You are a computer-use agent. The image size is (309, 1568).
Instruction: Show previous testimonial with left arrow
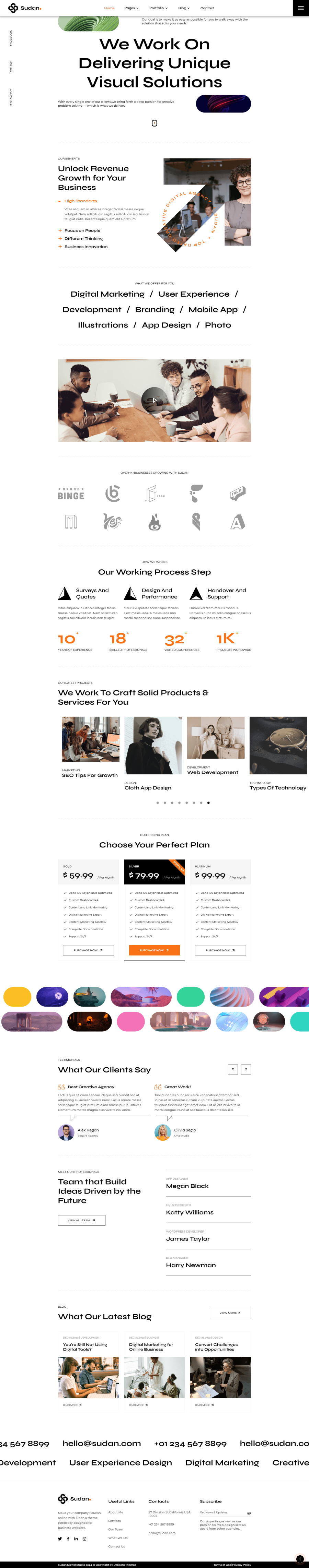[233, 1069]
